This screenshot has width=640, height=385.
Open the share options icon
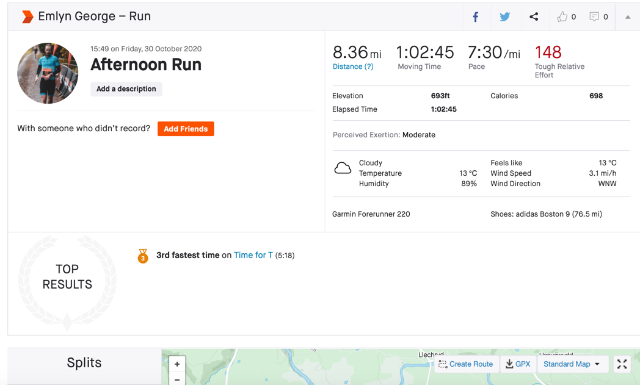pyautogui.click(x=534, y=17)
